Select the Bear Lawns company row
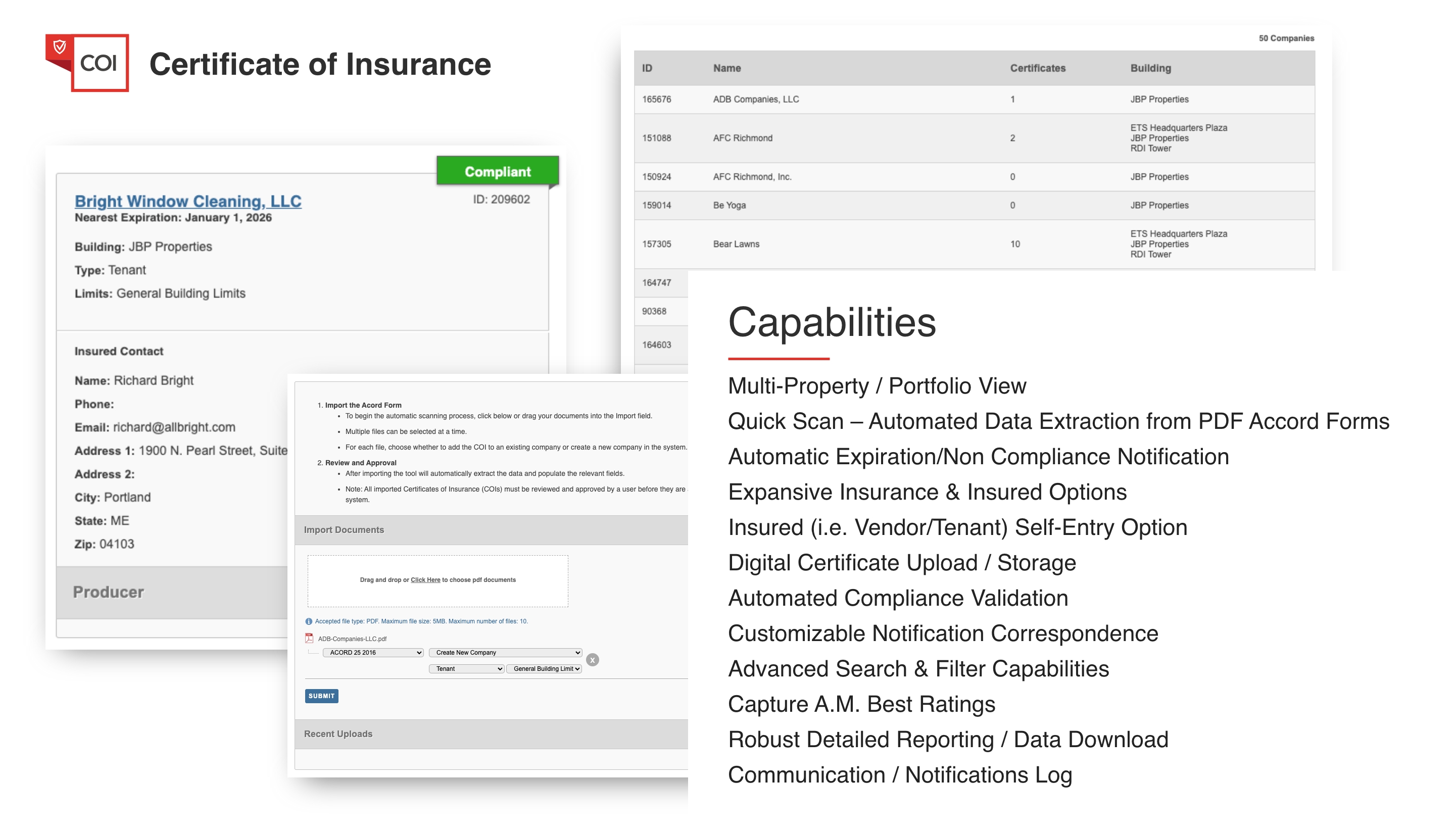Image resolution: width=1456 pixels, height=831 pixels. [974, 243]
